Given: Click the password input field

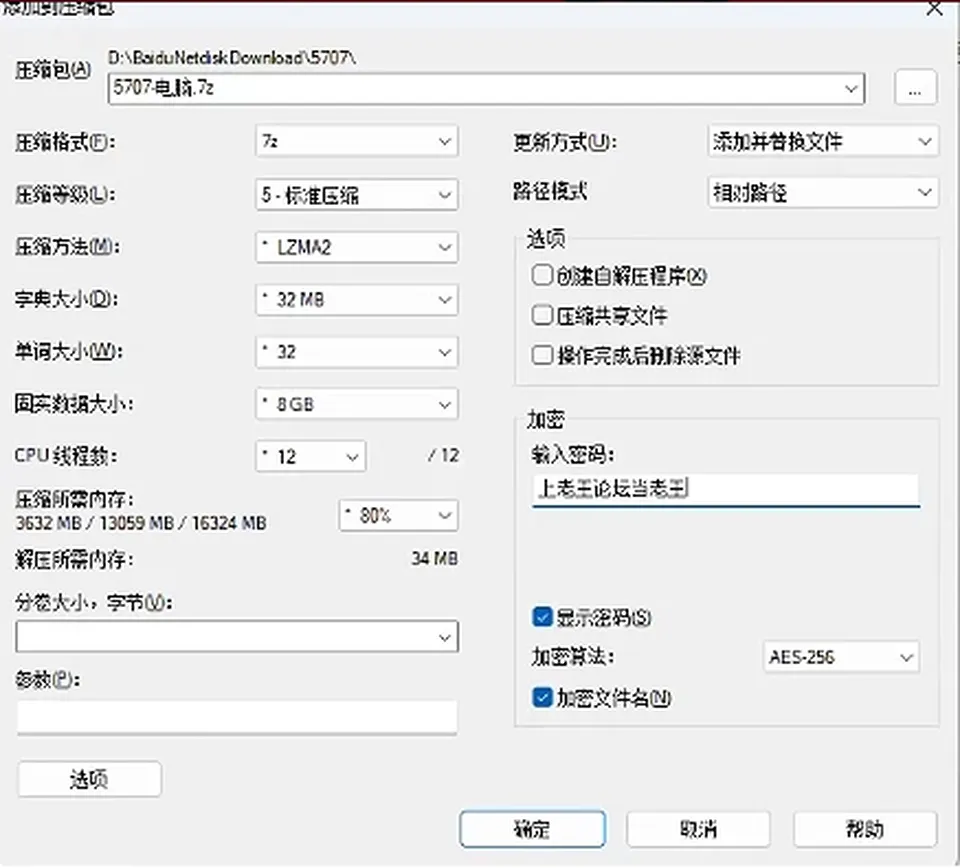Looking at the screenshot, I should tap(726, 489).
